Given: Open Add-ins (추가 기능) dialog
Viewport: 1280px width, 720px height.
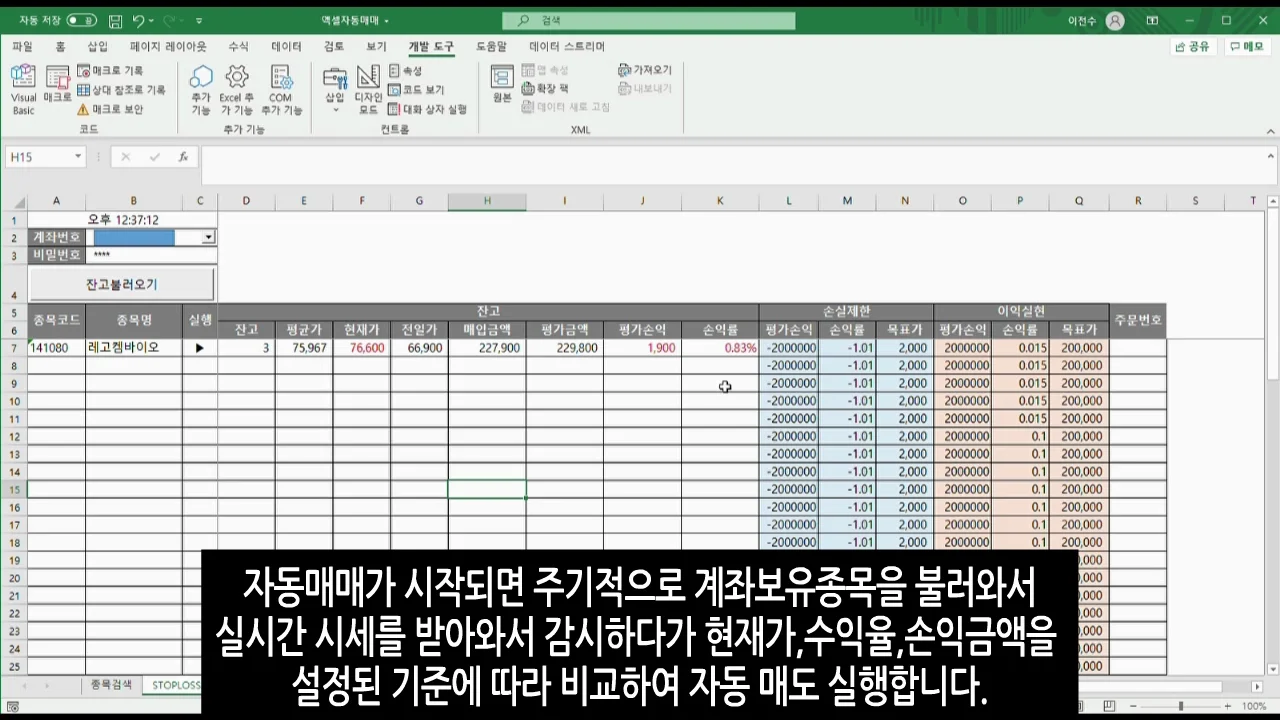Looking at the screenshot, I should point(201,90).
